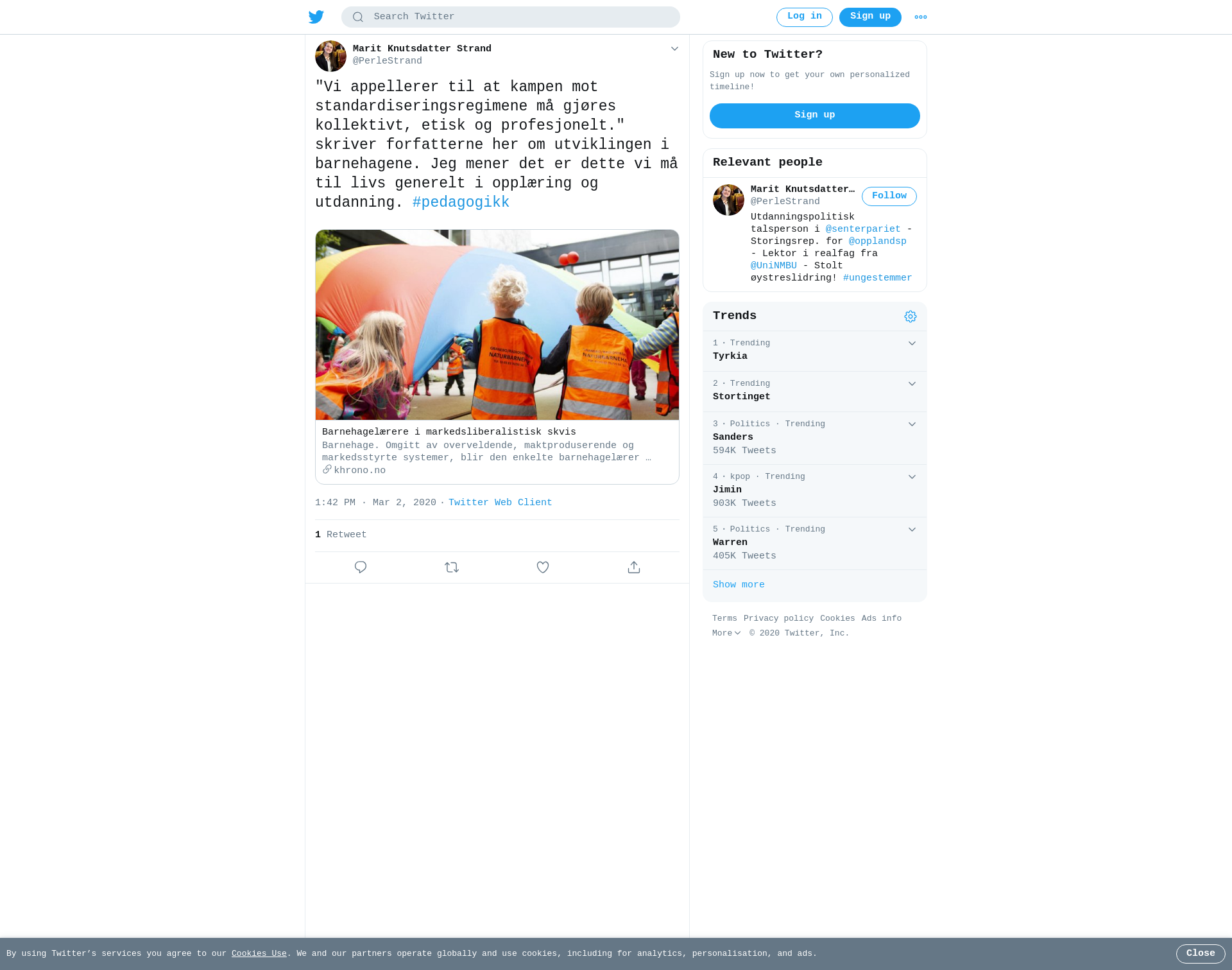Click the Log in button

click(804, 17)
